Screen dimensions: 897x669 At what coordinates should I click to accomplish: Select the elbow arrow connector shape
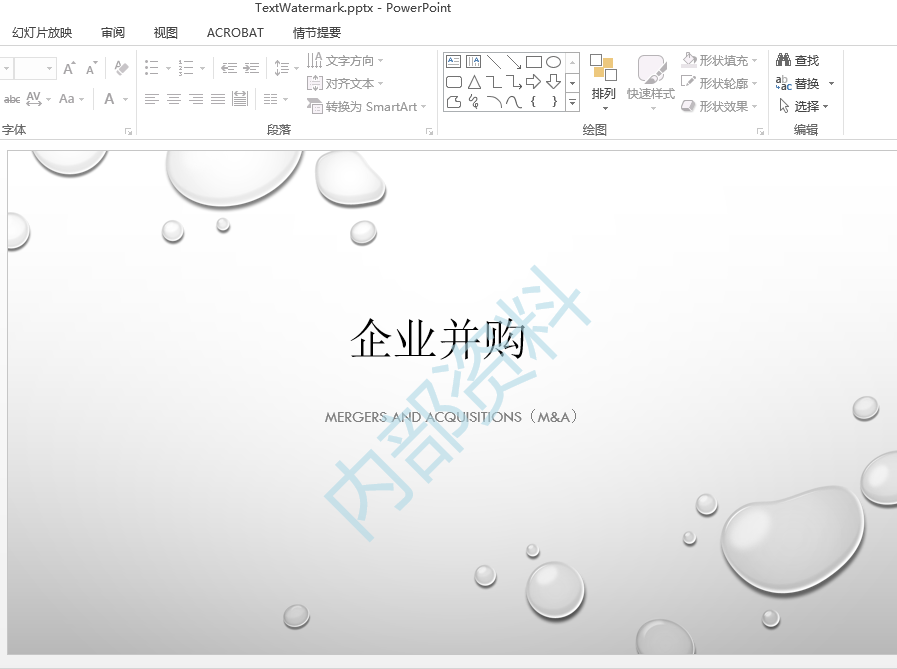coord(514,82)
